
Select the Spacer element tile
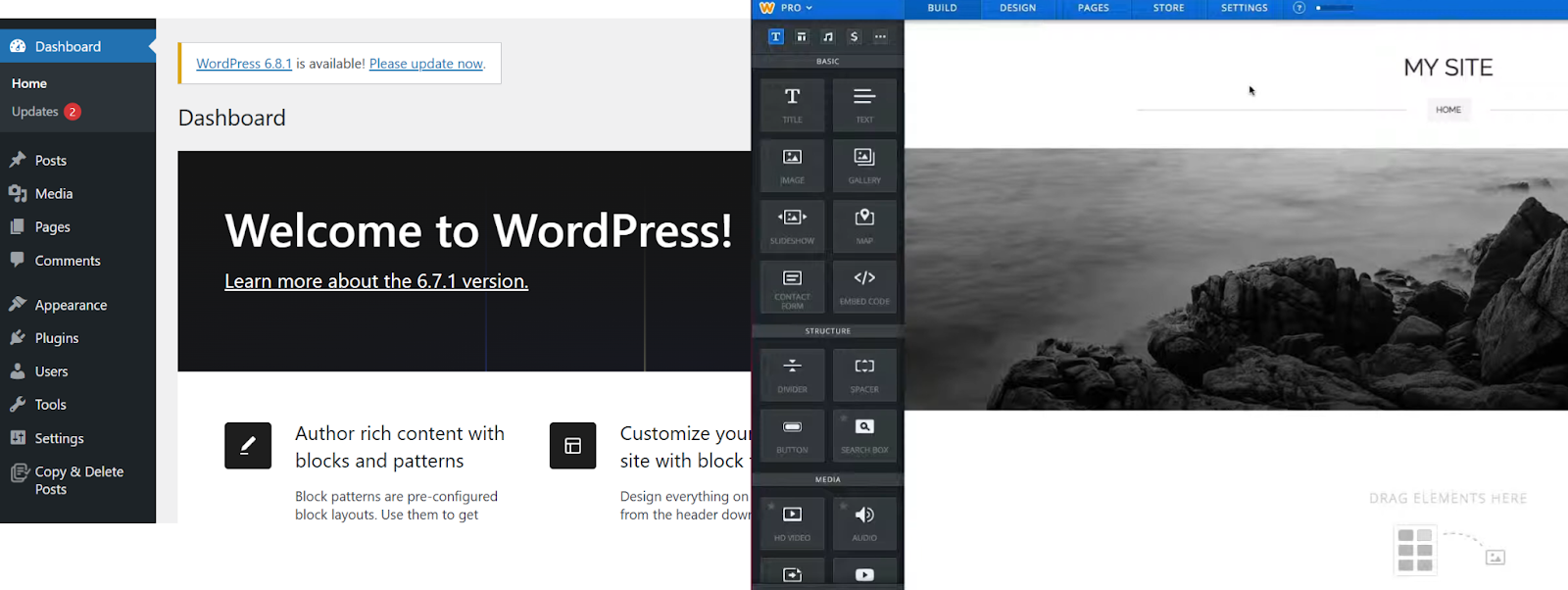point(864,375)
